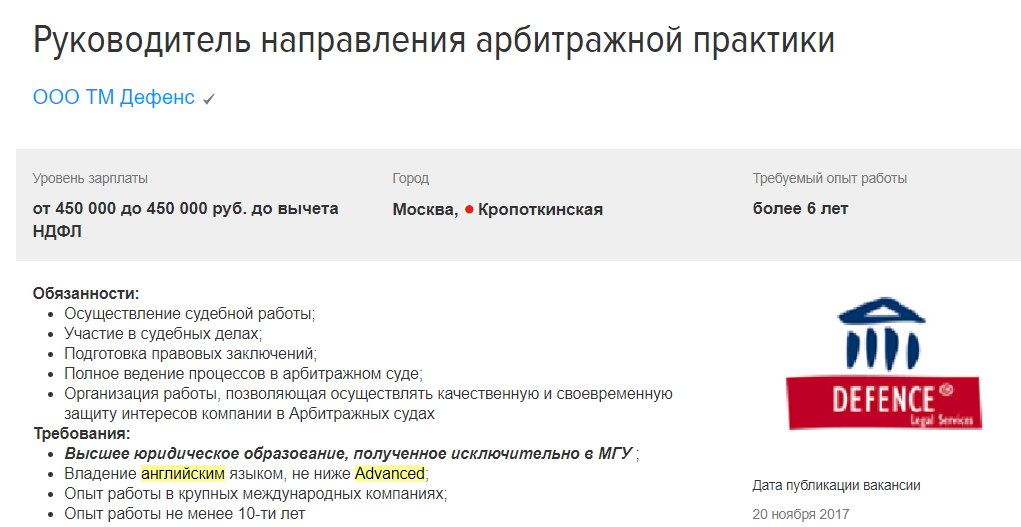Viewport: 1021px width, 527px height.
Task: Open the ООО ТМ Дефенс company link
Action: pos(113,98)
